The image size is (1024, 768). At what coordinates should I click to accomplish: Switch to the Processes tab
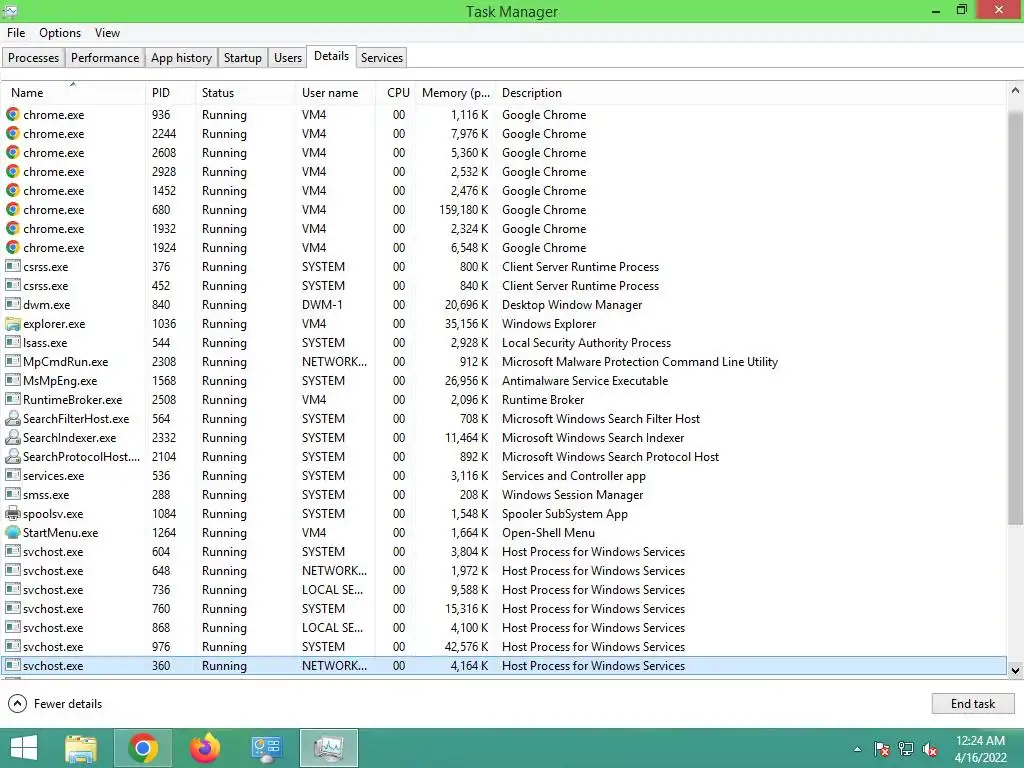[x=33, y=57]
